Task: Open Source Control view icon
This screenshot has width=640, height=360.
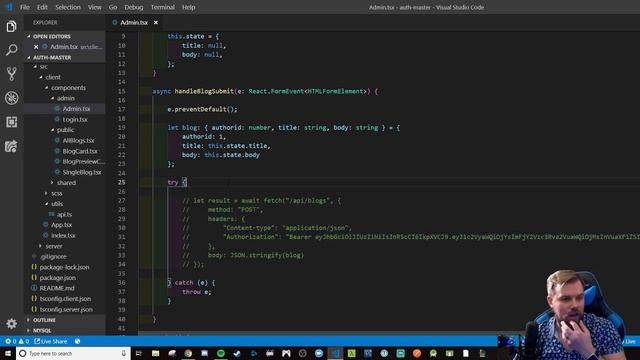Action: click(x=11, y=74)
